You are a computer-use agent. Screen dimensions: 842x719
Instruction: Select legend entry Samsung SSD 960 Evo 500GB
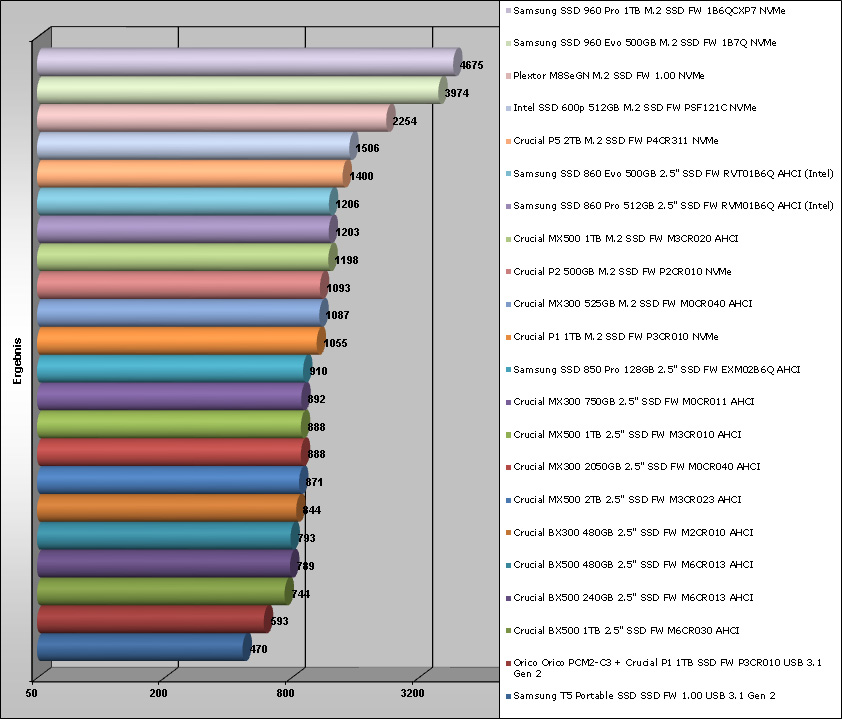(x=644, y=43)
